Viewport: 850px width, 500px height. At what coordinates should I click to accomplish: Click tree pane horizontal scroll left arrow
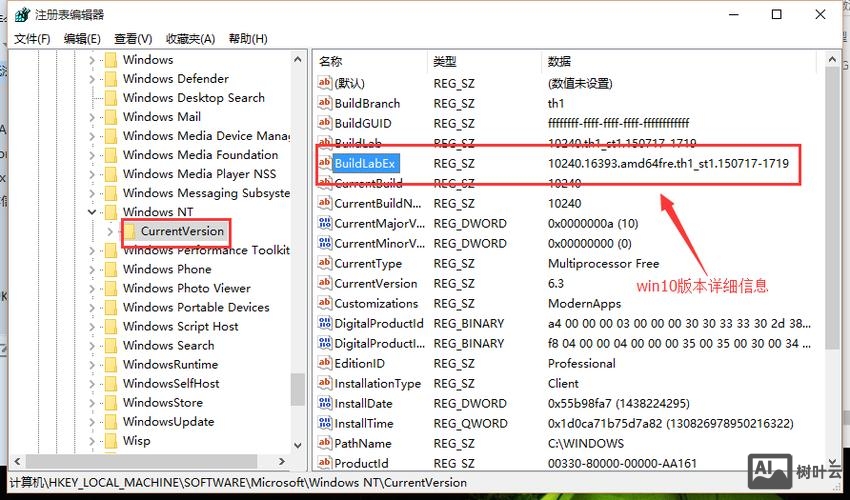click(x=17, y=461)
